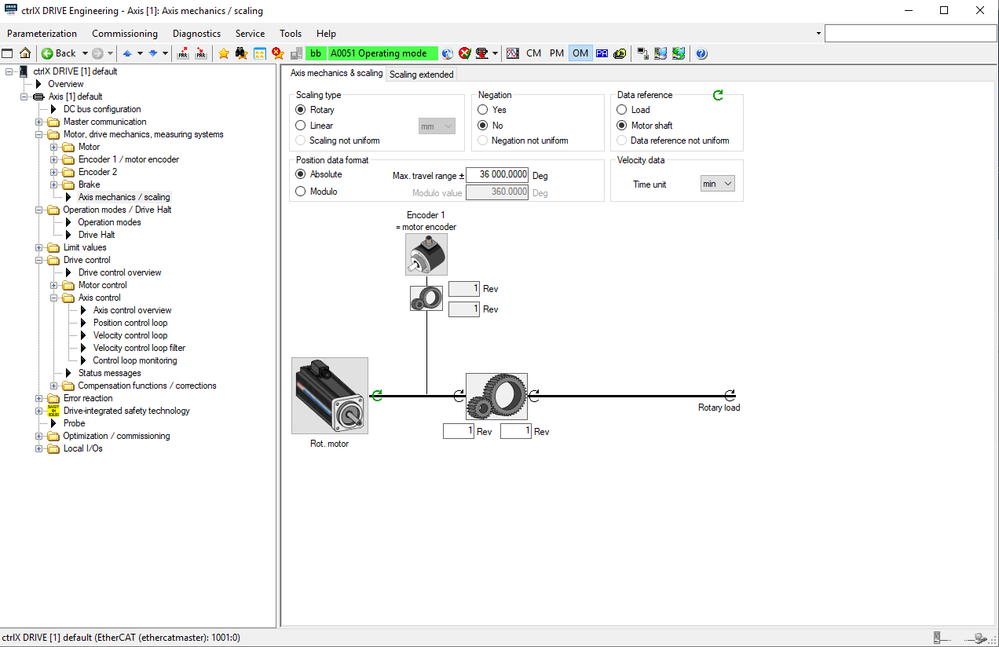The image size is (999, 647).
Task: Go back using the green Back arrow
Action: (x=47, y=53)
